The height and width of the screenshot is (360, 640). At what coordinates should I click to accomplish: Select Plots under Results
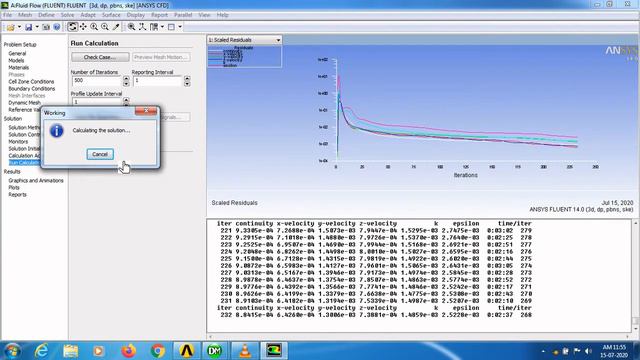click(x=14, y=188)
